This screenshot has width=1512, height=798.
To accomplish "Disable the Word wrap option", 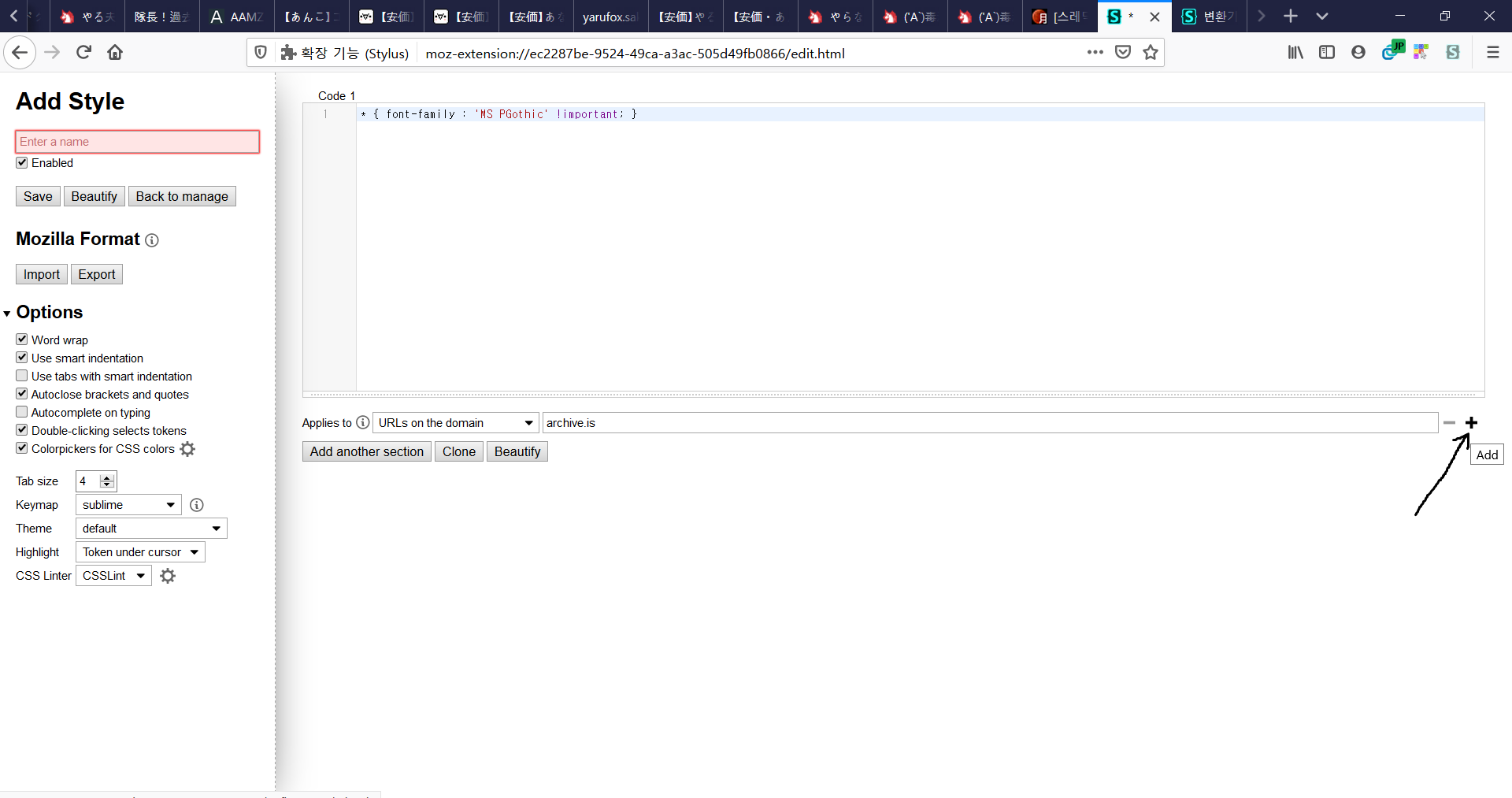I will tap(22, 340).
